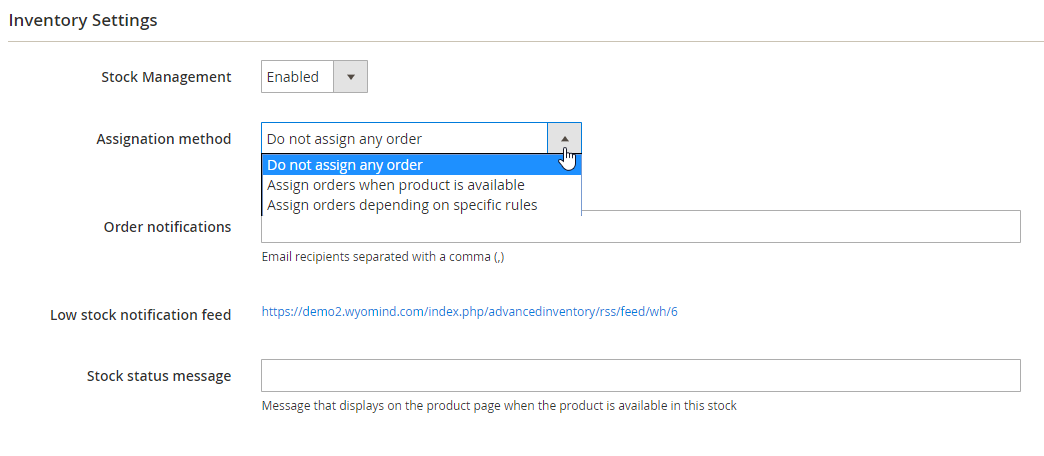Focus the Order notifications email field
Viewport: 1044px width, 456px height.
tap(800, 227)
